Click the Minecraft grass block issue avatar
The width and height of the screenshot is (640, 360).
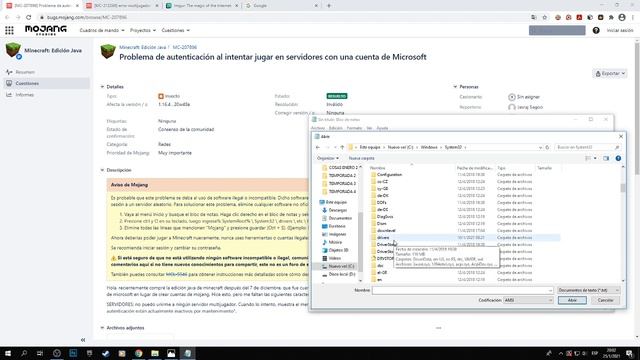pos(108,51)
